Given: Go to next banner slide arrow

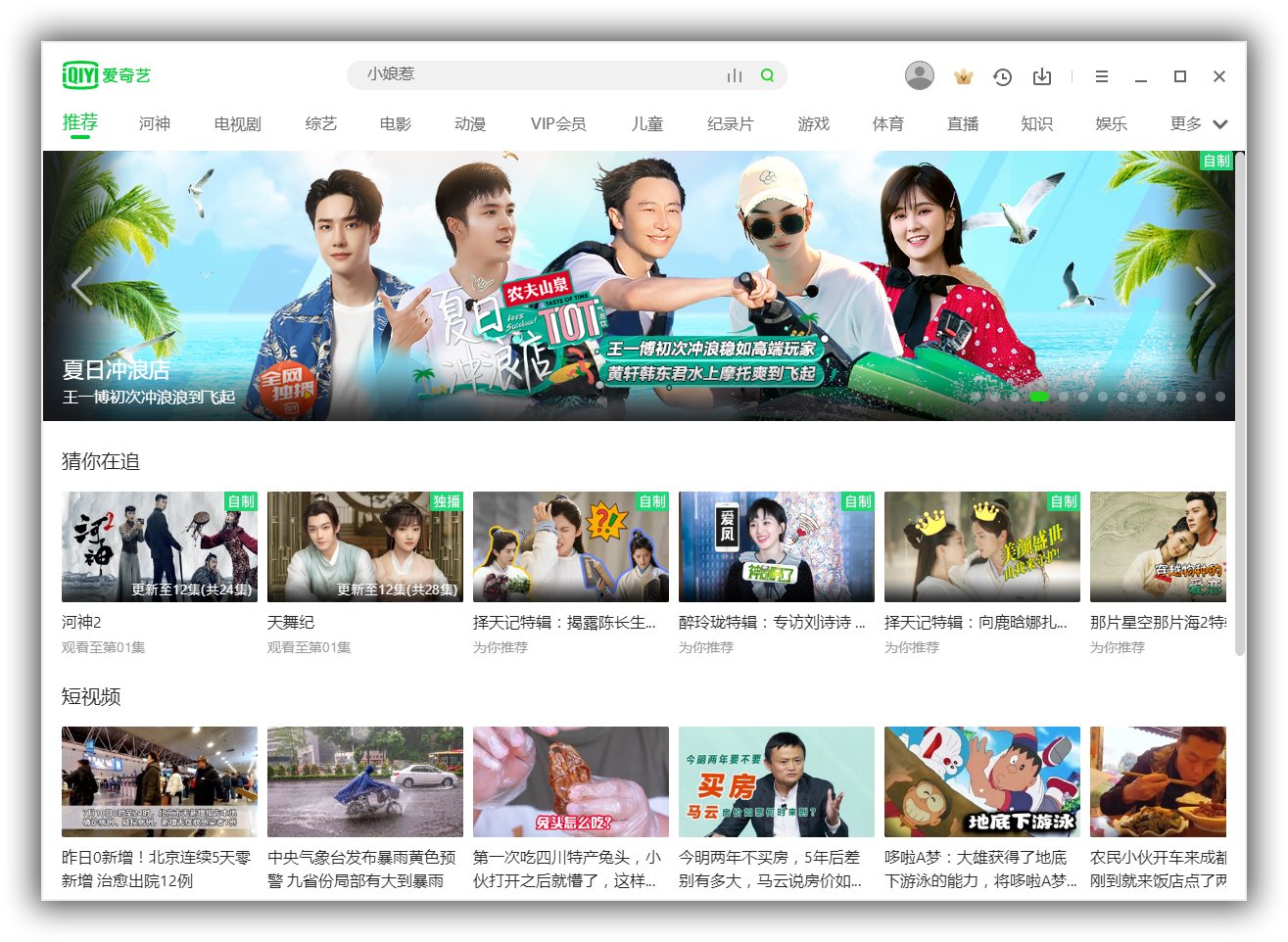Looking at the screenshot, I should pos(1205,286).
